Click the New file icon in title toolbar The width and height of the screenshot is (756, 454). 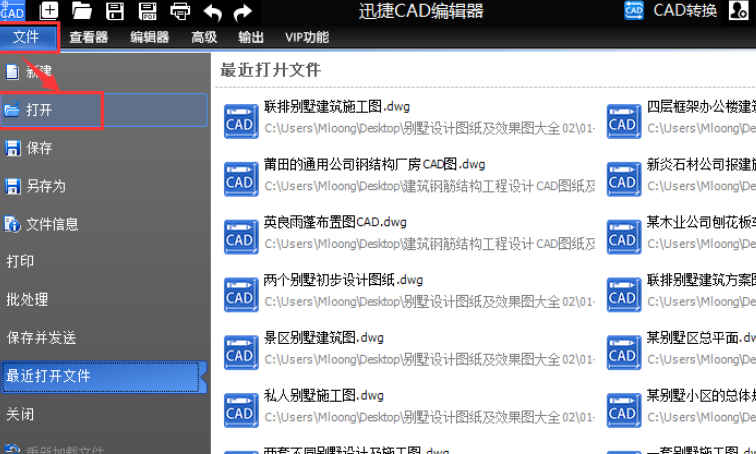tap(49, 11)
